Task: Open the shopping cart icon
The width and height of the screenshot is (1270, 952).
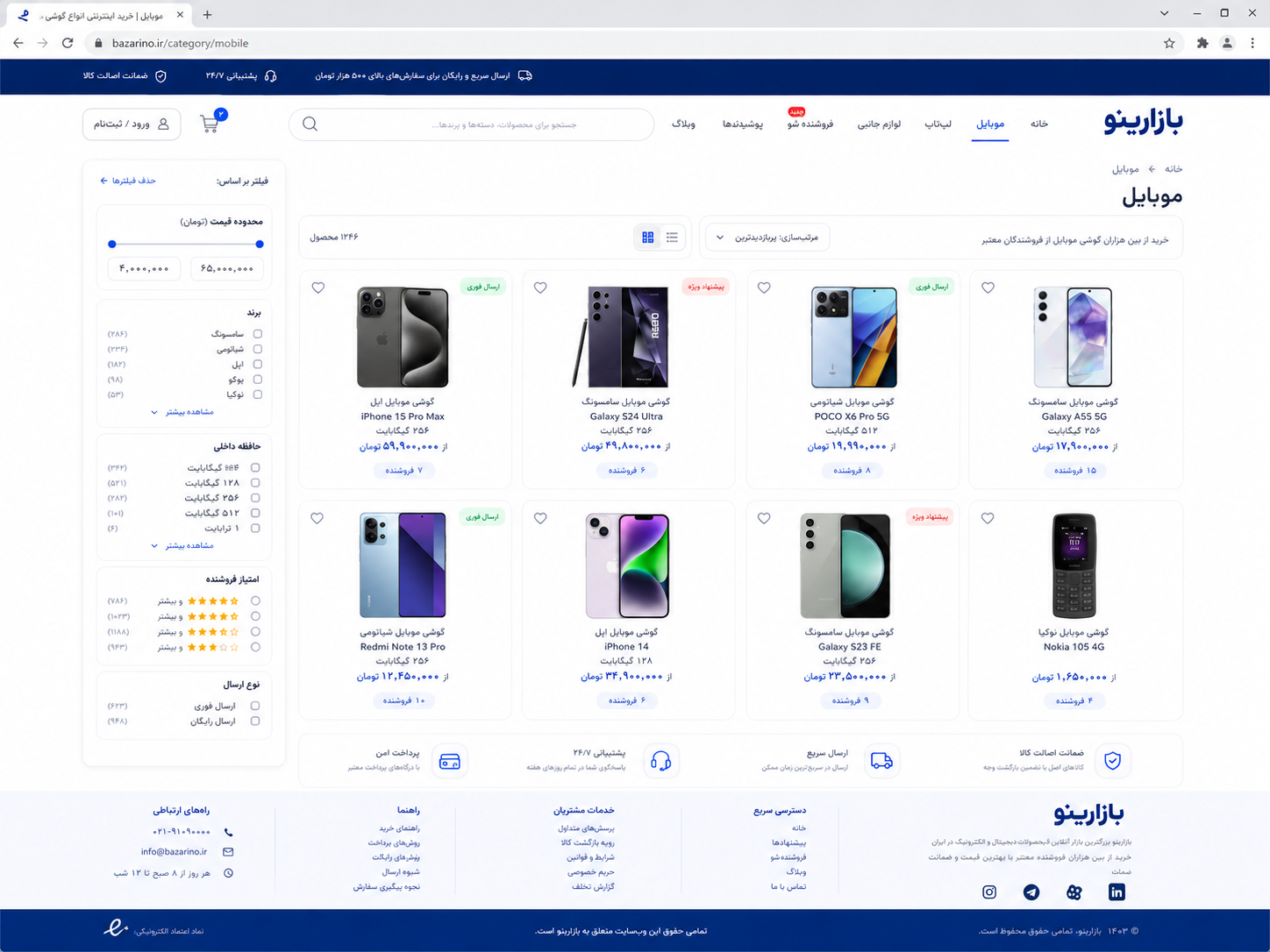Action: 210,124
